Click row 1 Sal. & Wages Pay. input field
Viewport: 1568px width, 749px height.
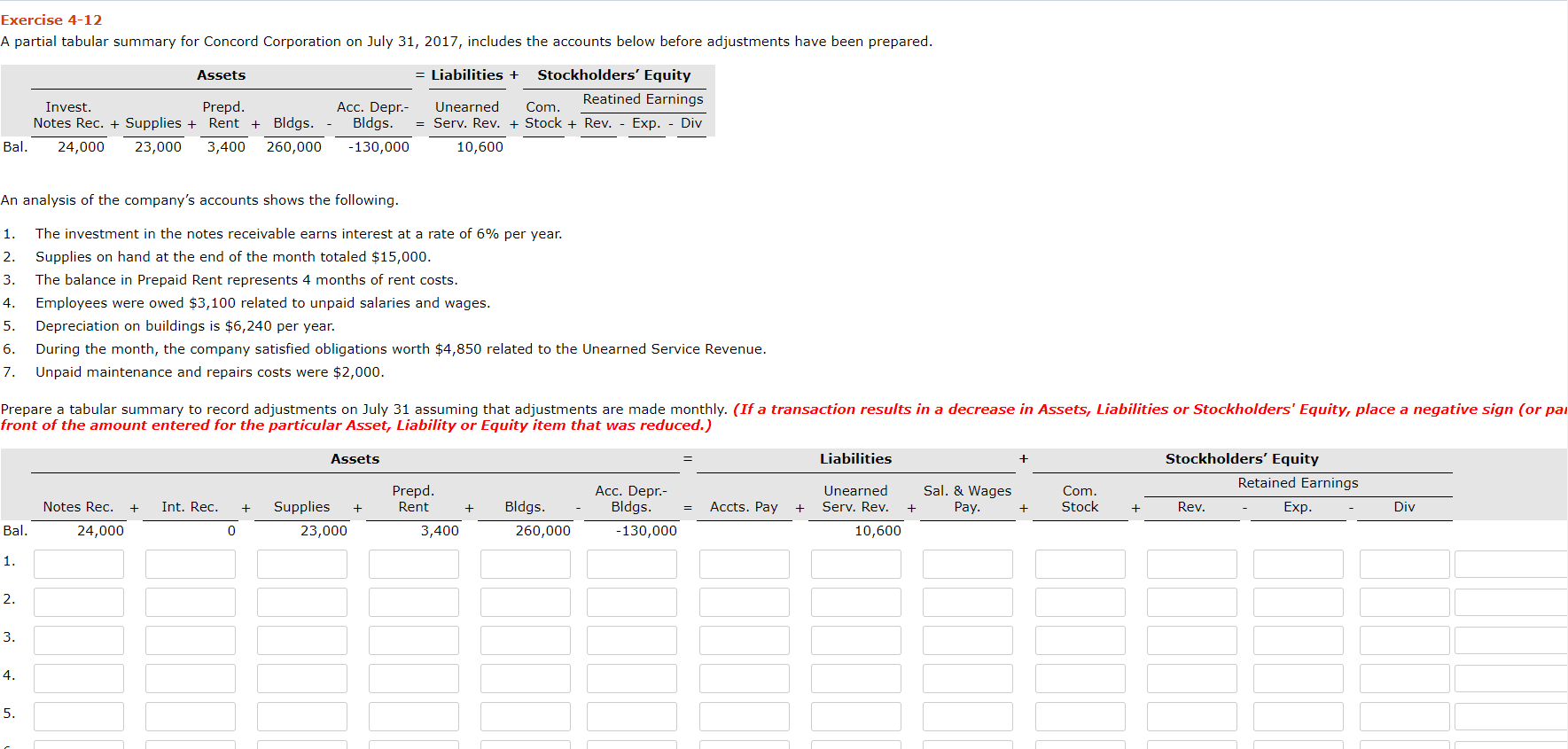pyautogui.click(x=968, y=564)
